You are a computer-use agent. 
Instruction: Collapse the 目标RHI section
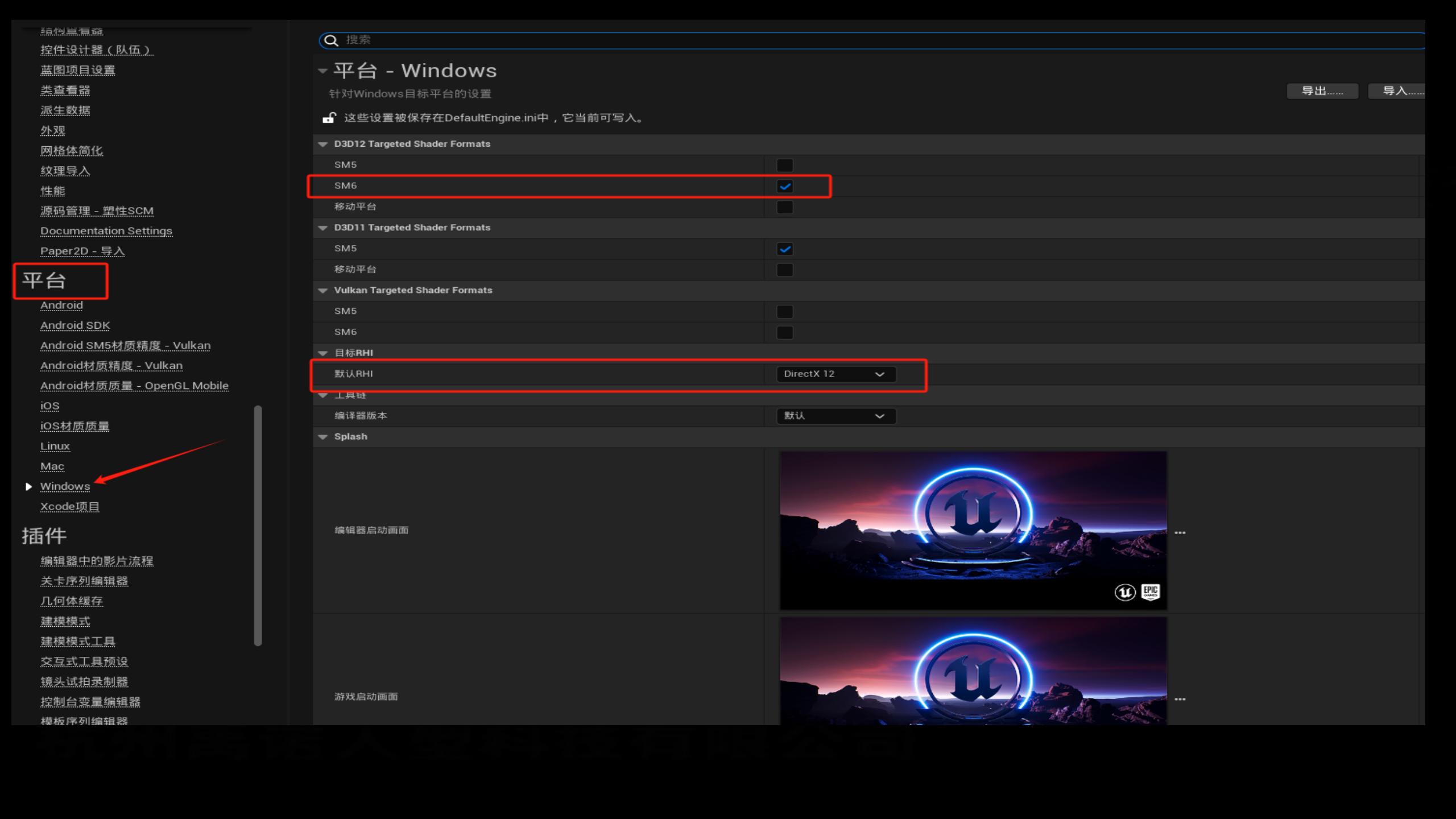tap(323, 353)
